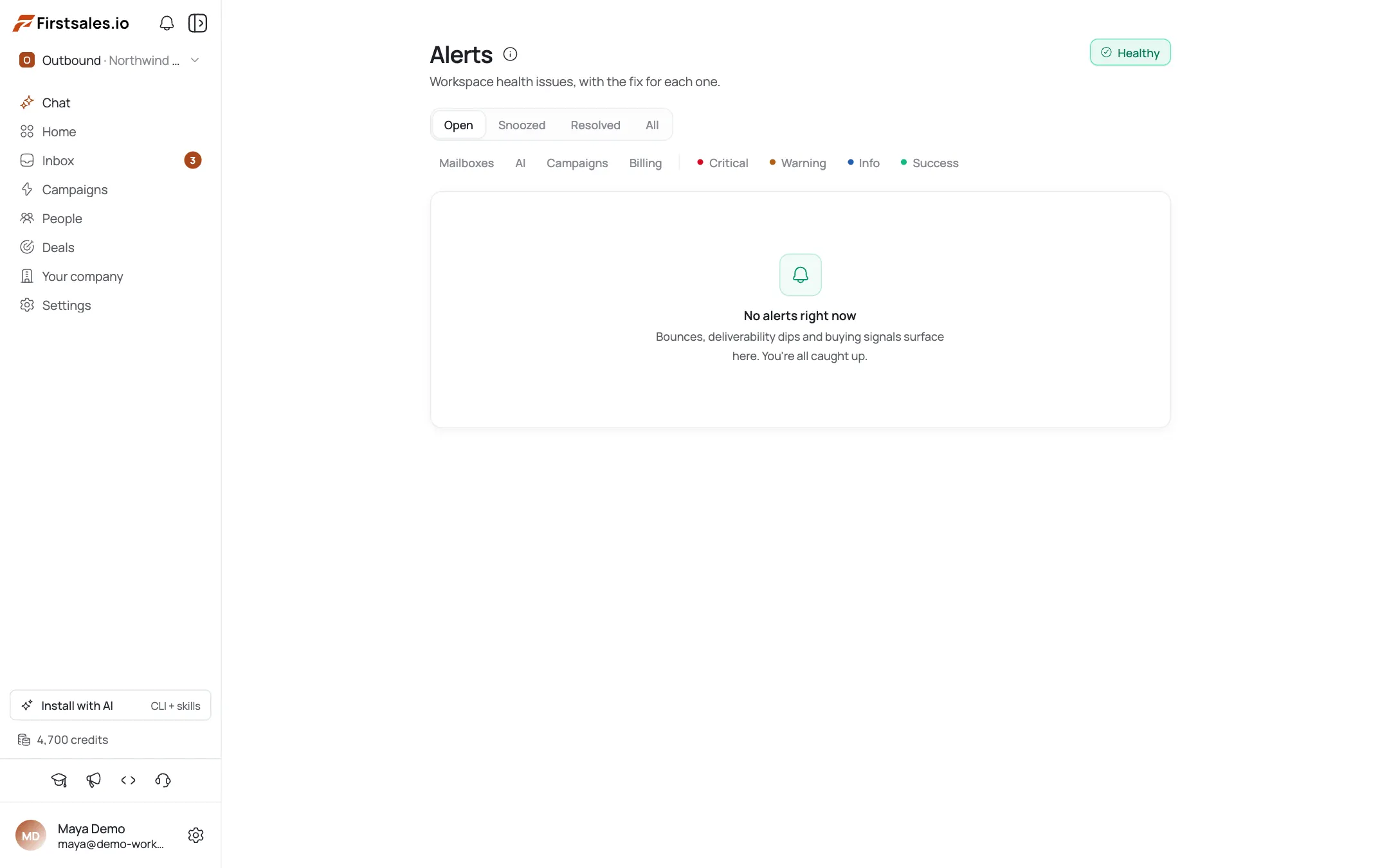
Task: Filter alerts by AI category
Action: 520,163
